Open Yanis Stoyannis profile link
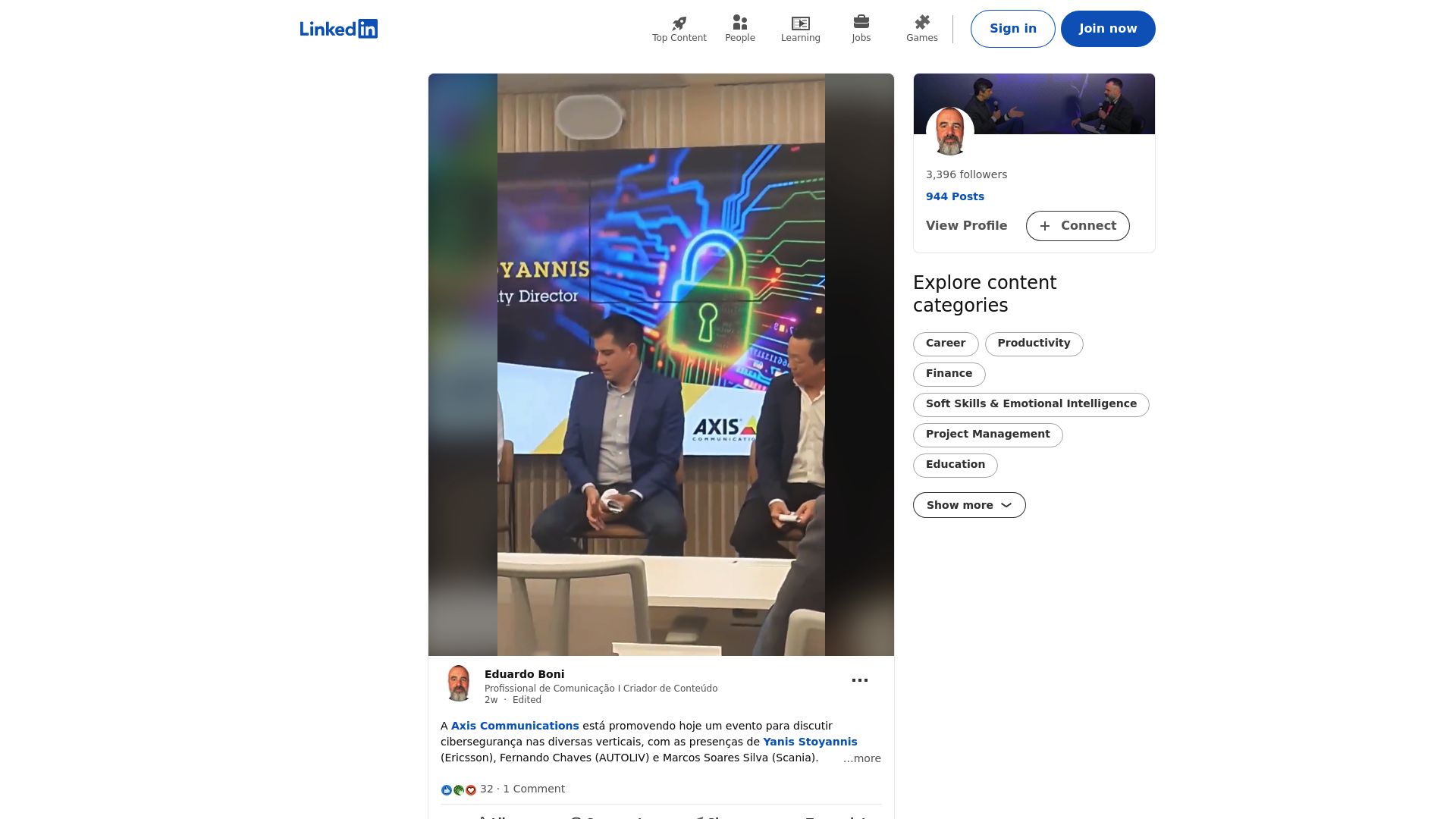 [x=809, y=742]
